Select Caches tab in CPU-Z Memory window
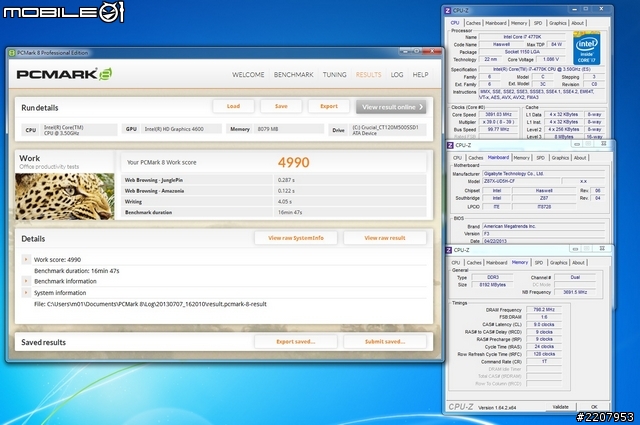 click(x=474, y=263)
